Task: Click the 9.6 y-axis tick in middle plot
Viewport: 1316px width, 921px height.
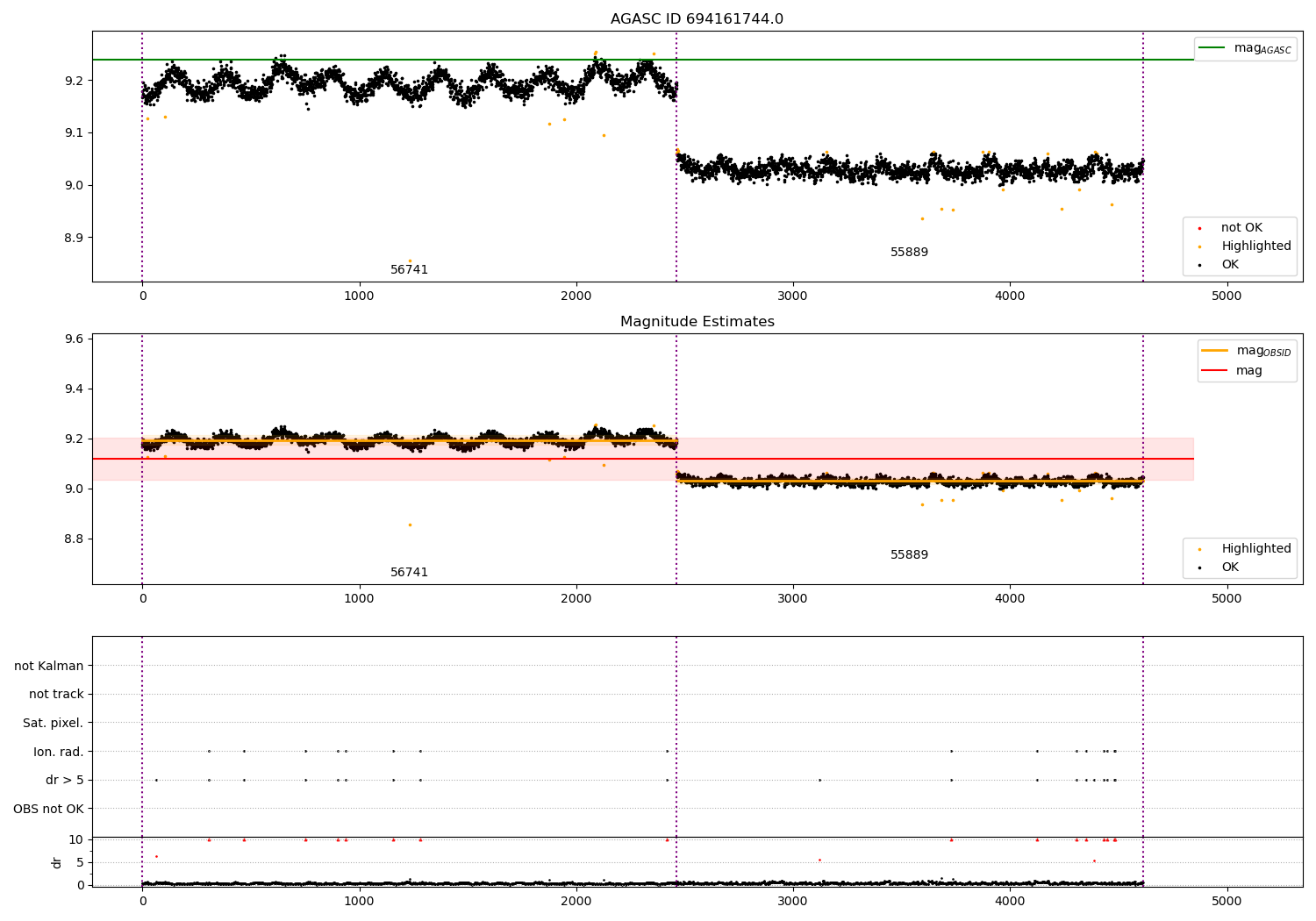Action: 74,339
